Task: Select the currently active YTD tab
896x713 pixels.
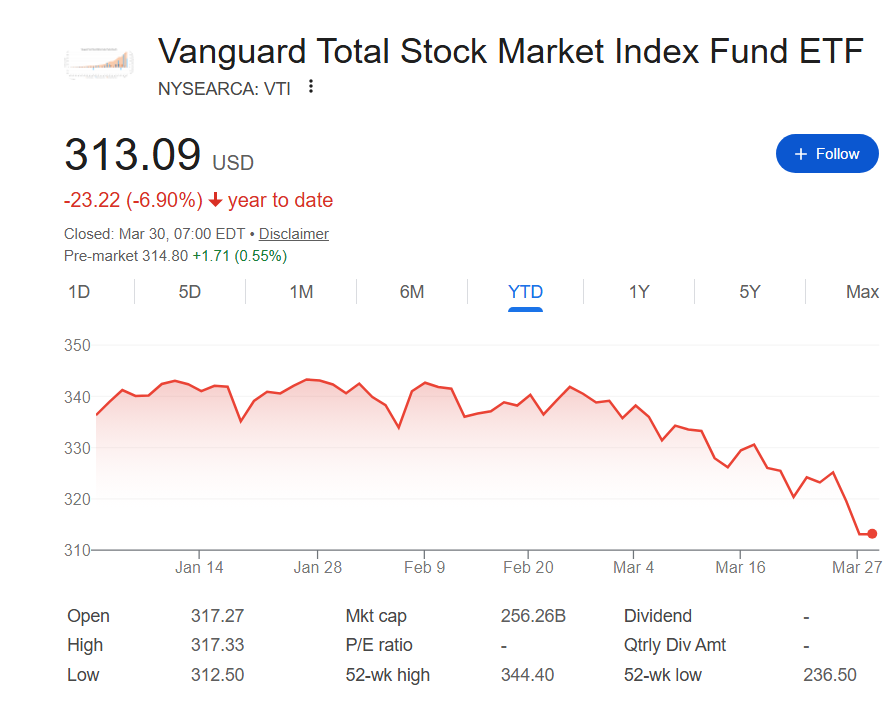Action: (x=524, y=291)
